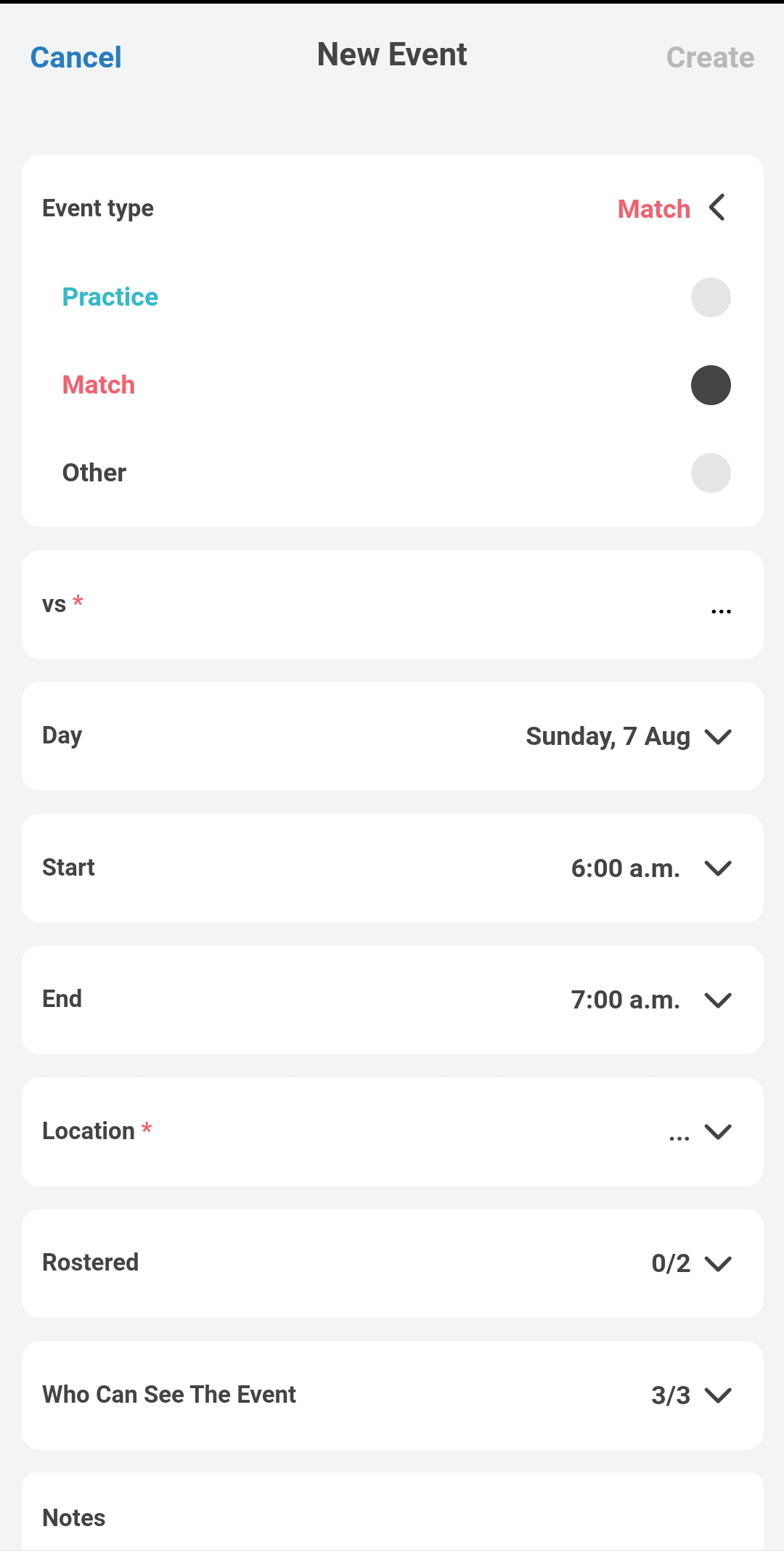Viewport: 784px width, 1561px height.
Task: Tap the Sunday, 7 Aug date value
Action: 608,737
